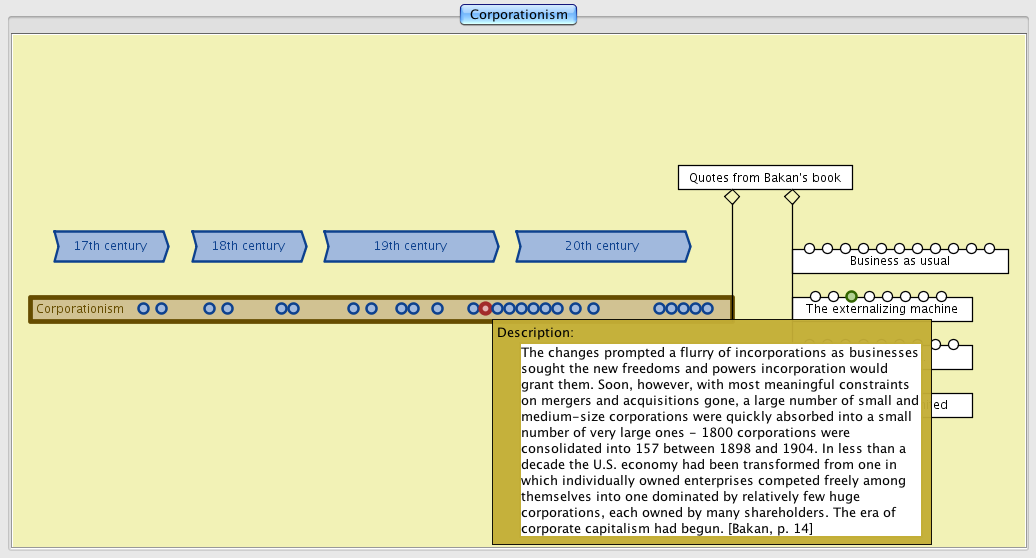
Task: Click first circle on Business as usual row
Action: [x=809, y=248]
